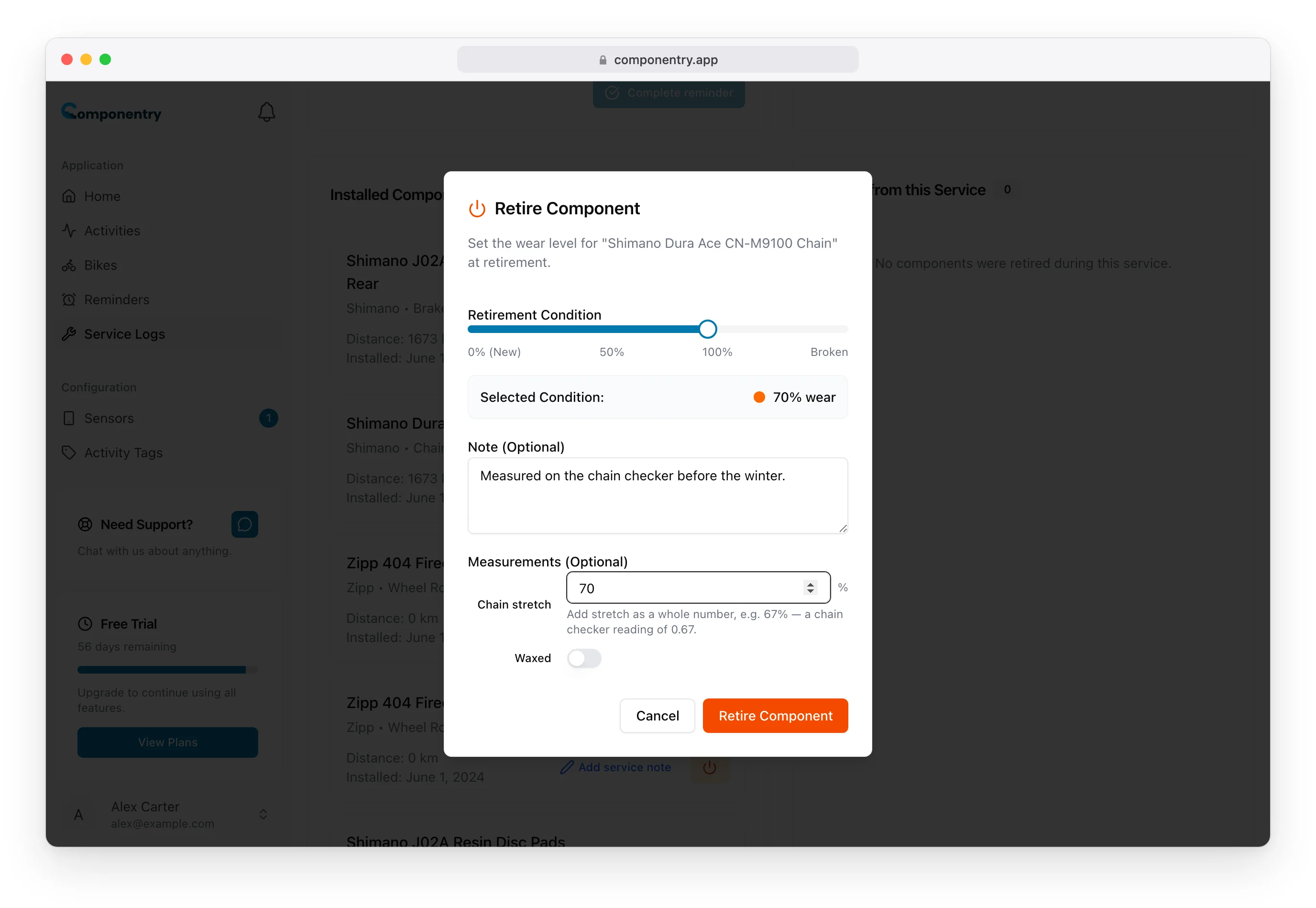Click the "56 days remaining" text
The image size is (1316, 908).
point(127,646)
